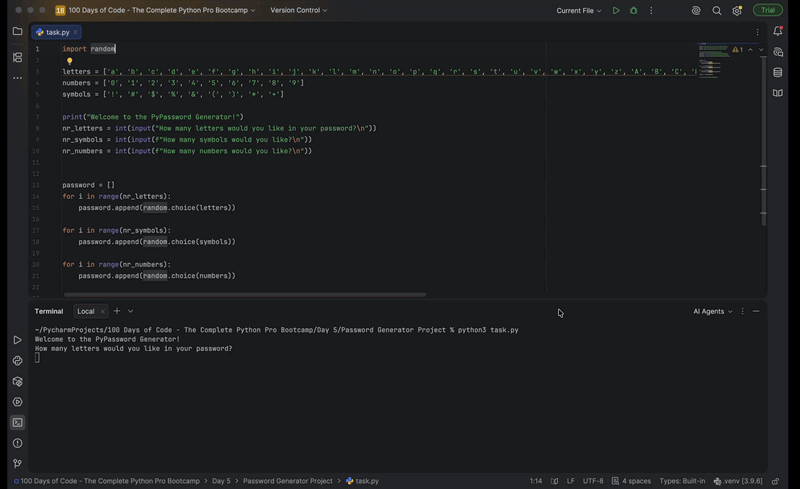Expand the Current File run configuration dropdown

click(x=579, y=10)
